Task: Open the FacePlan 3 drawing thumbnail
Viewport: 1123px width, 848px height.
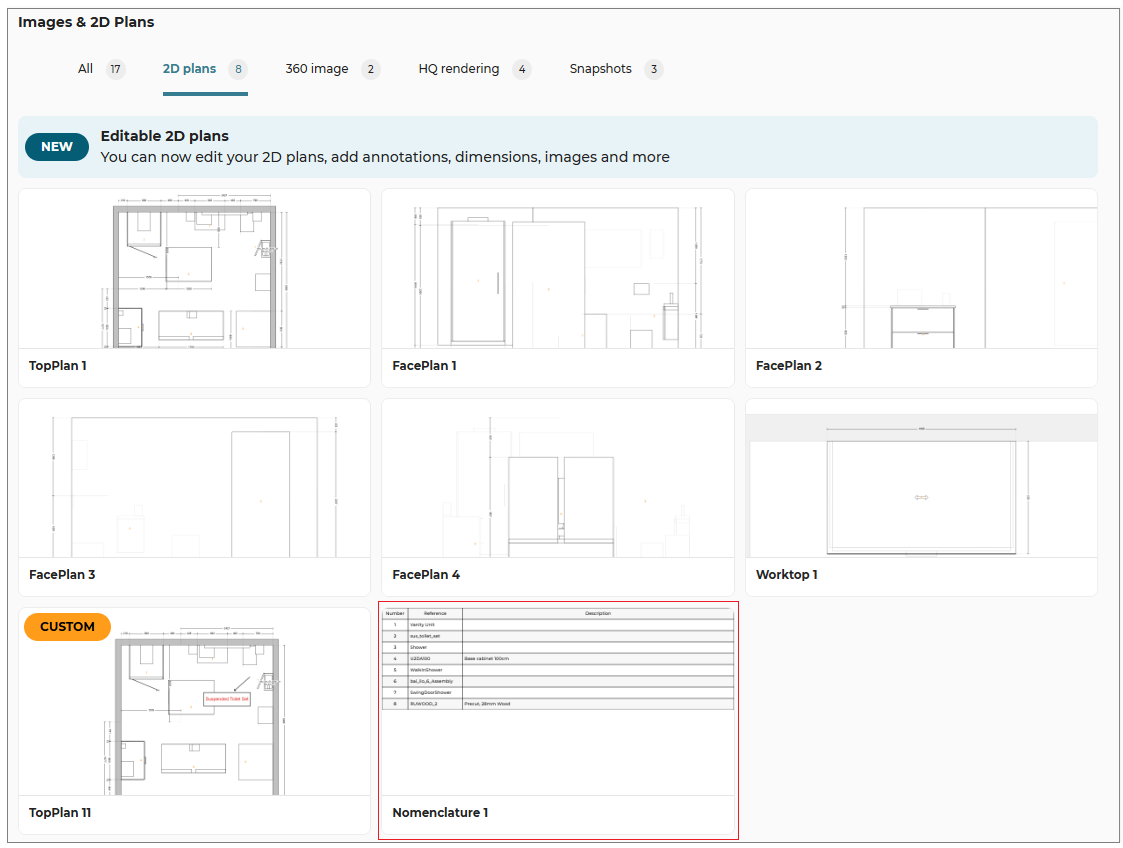Action: (x=194, y=480)
